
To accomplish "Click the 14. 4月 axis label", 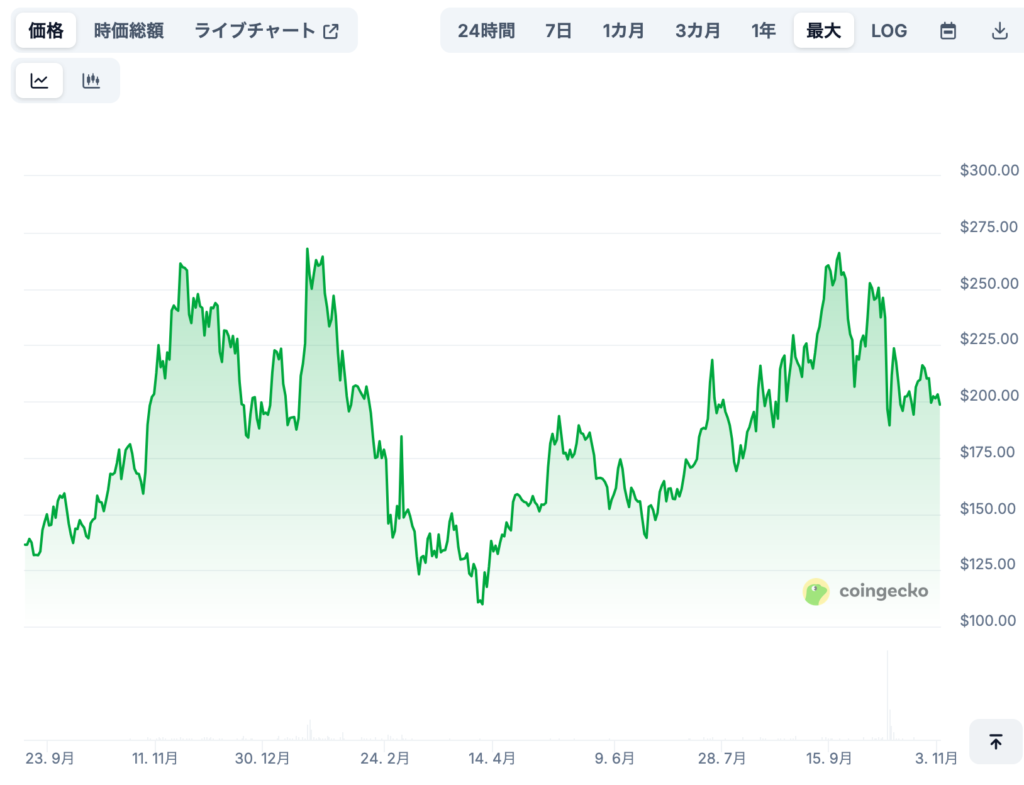I will tap(490, 759).
